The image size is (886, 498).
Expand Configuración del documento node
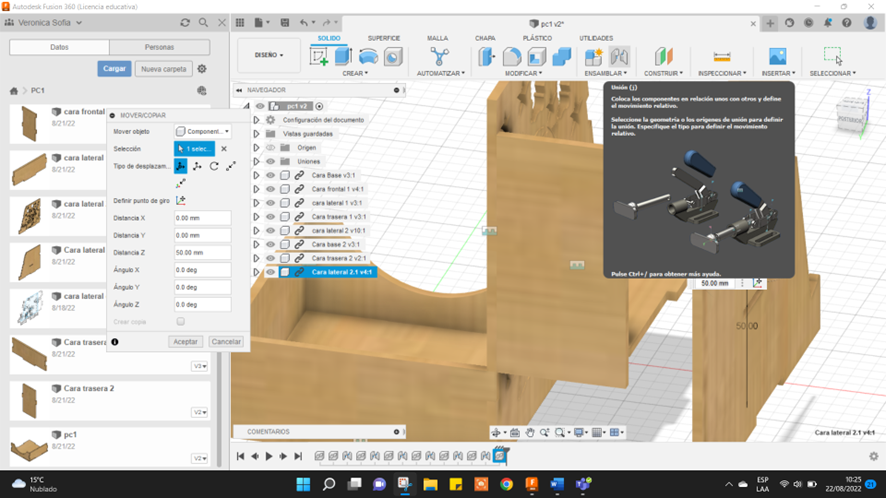click(257, 120)
